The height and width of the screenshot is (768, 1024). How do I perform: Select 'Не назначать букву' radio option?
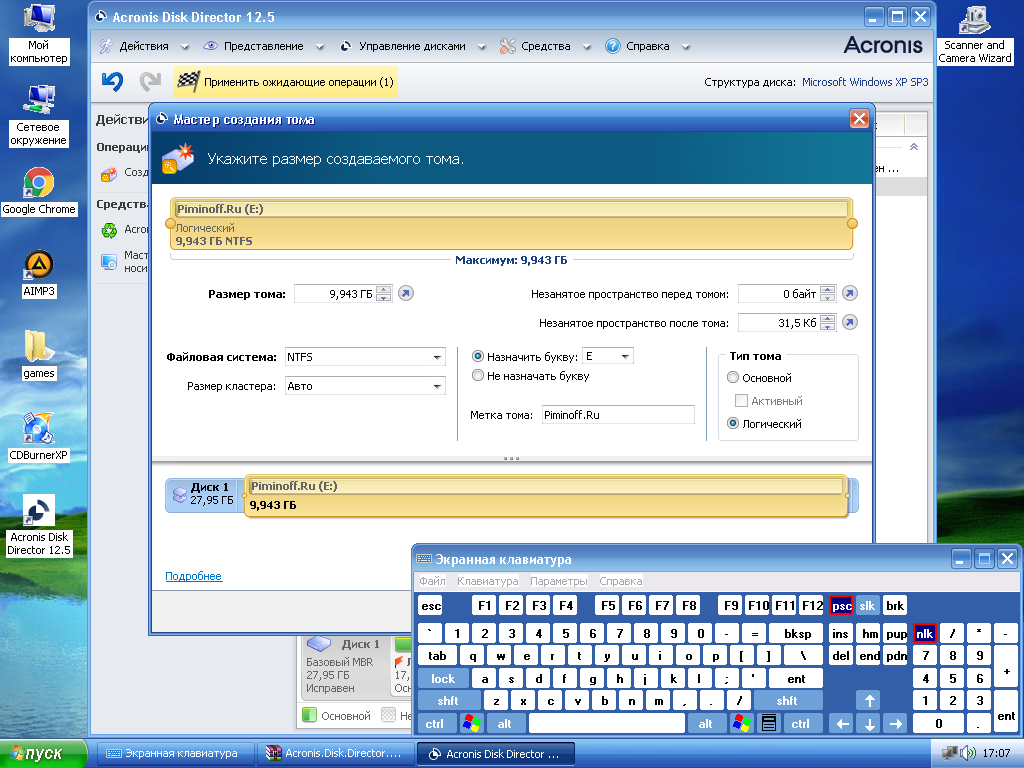point(478,376)
